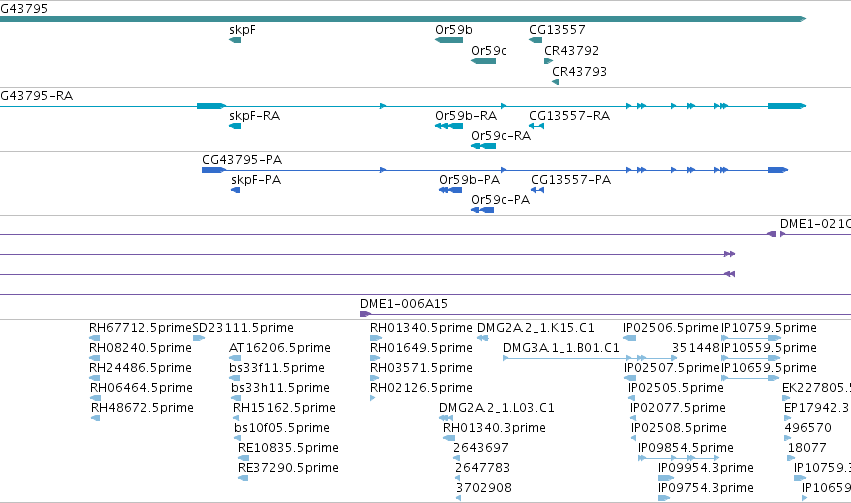
Task: Click the RH08240.5prime EST label
Action: pos(140,348)
